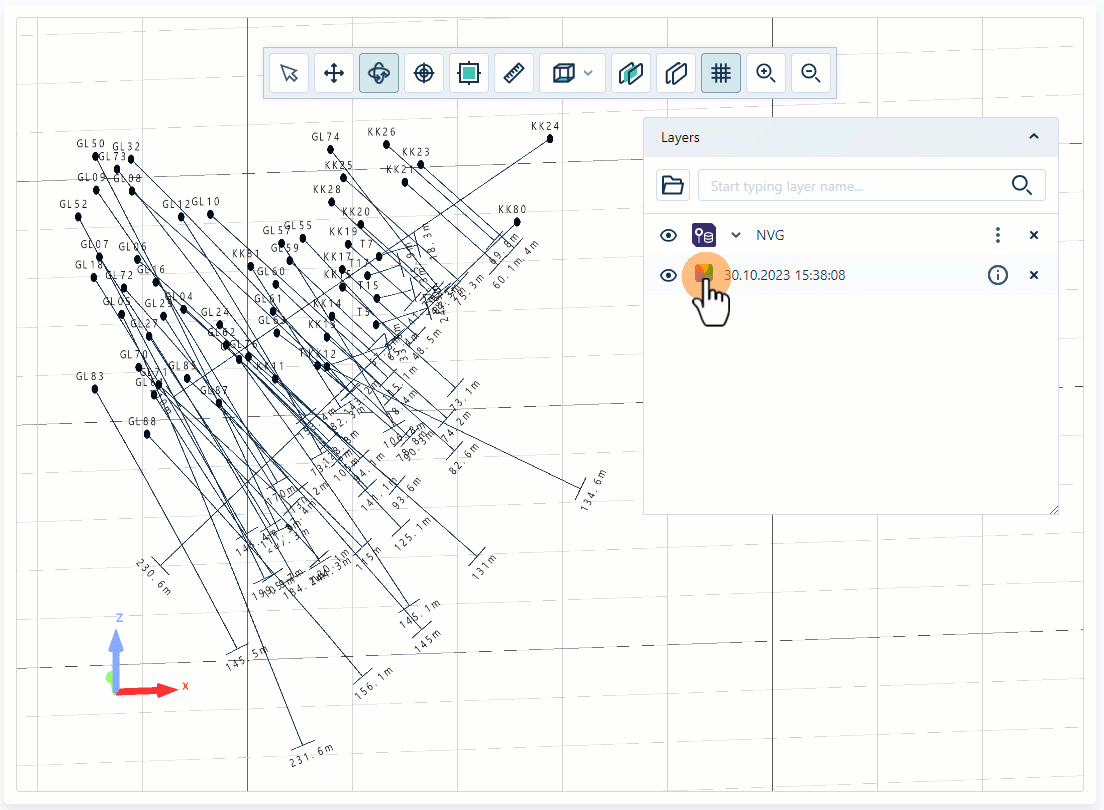Click the crosshair target tool
This screenshot has width=1104, height=810.
point(424,73)
